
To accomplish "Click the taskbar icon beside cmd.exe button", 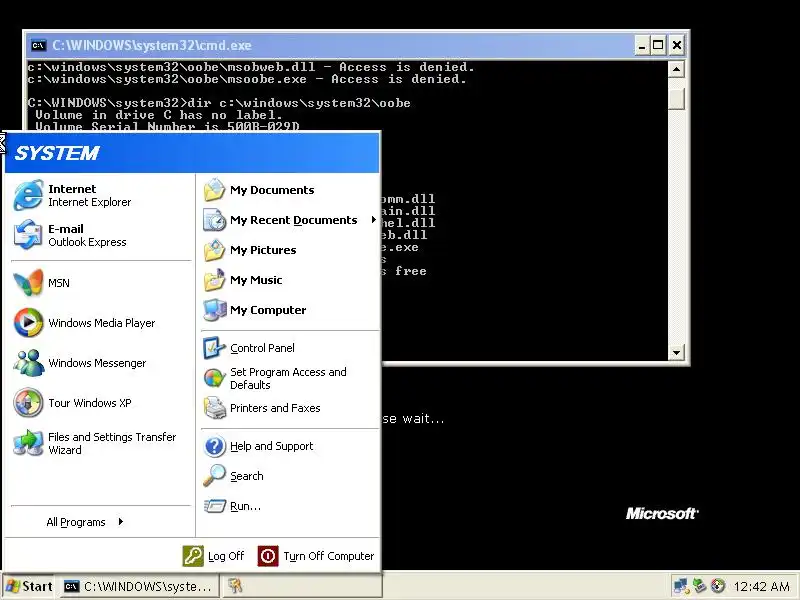I will point(234,586).
